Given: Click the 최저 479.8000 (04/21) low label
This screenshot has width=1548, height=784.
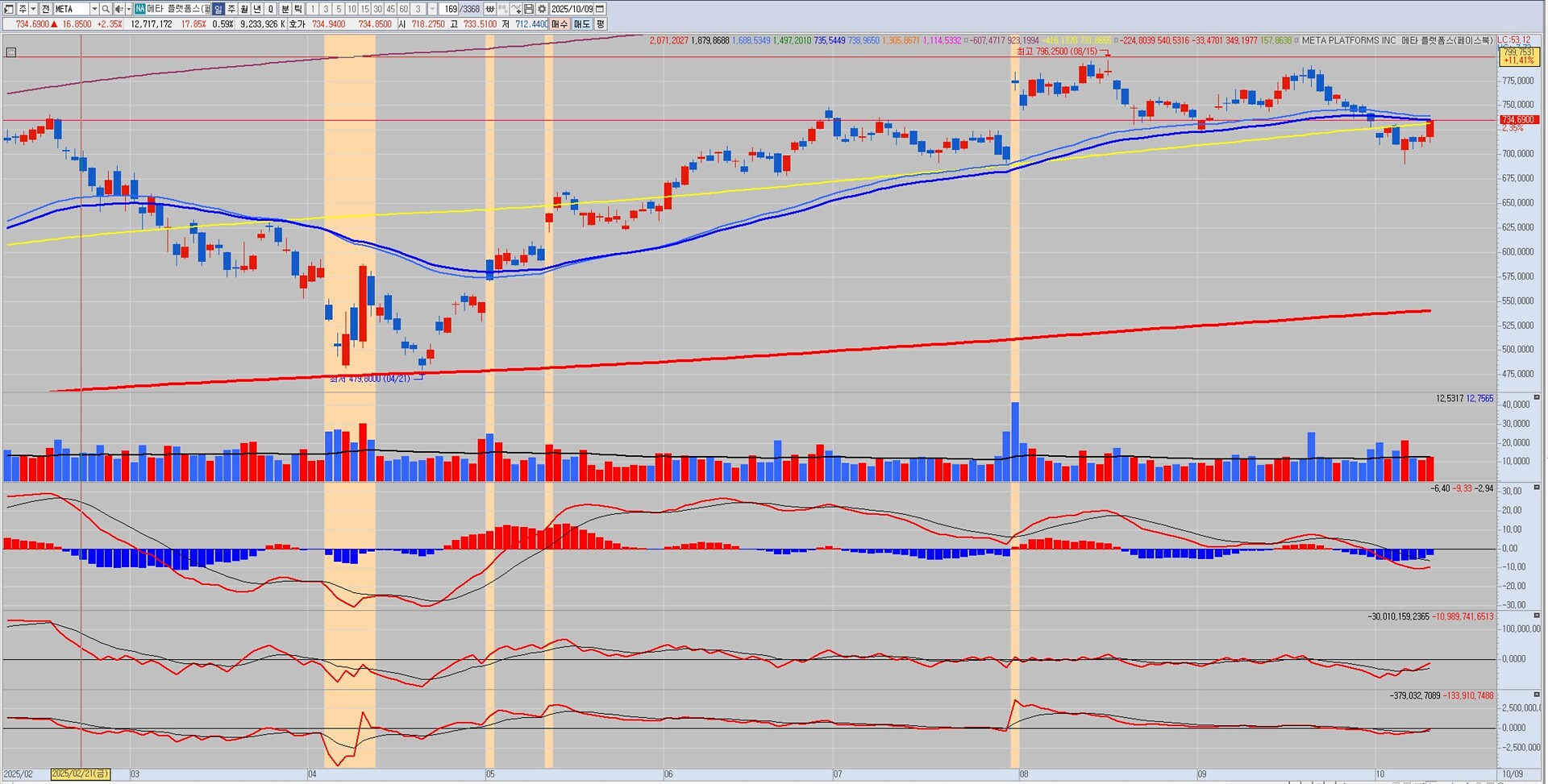Looking at the screenshot, I should 371,379.
